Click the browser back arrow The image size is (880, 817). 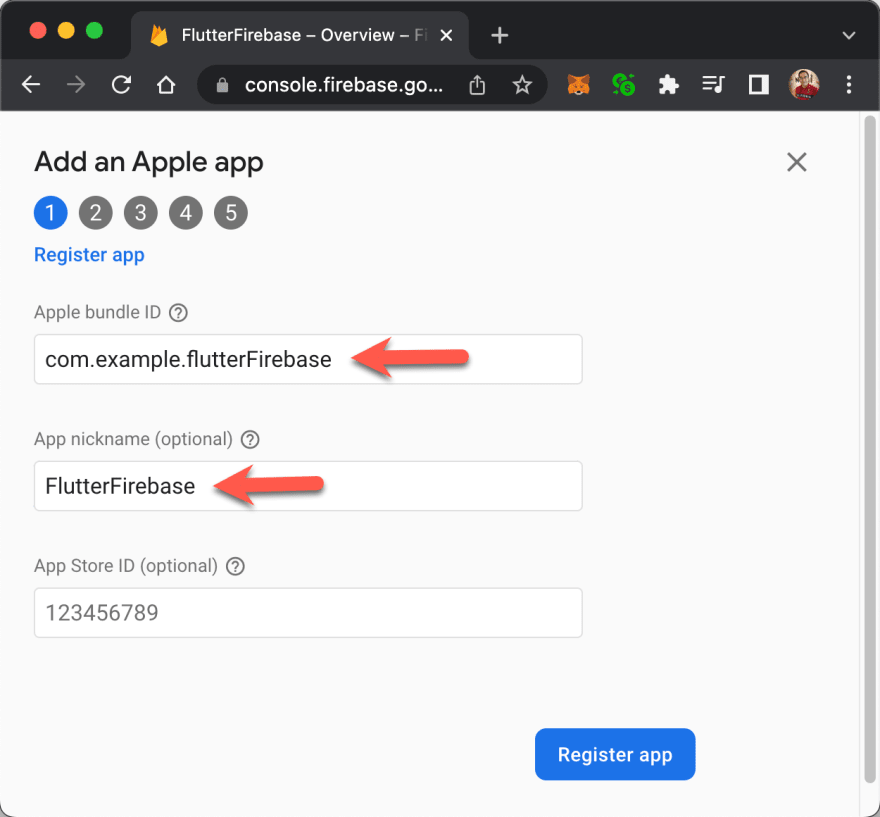(31, 85)
